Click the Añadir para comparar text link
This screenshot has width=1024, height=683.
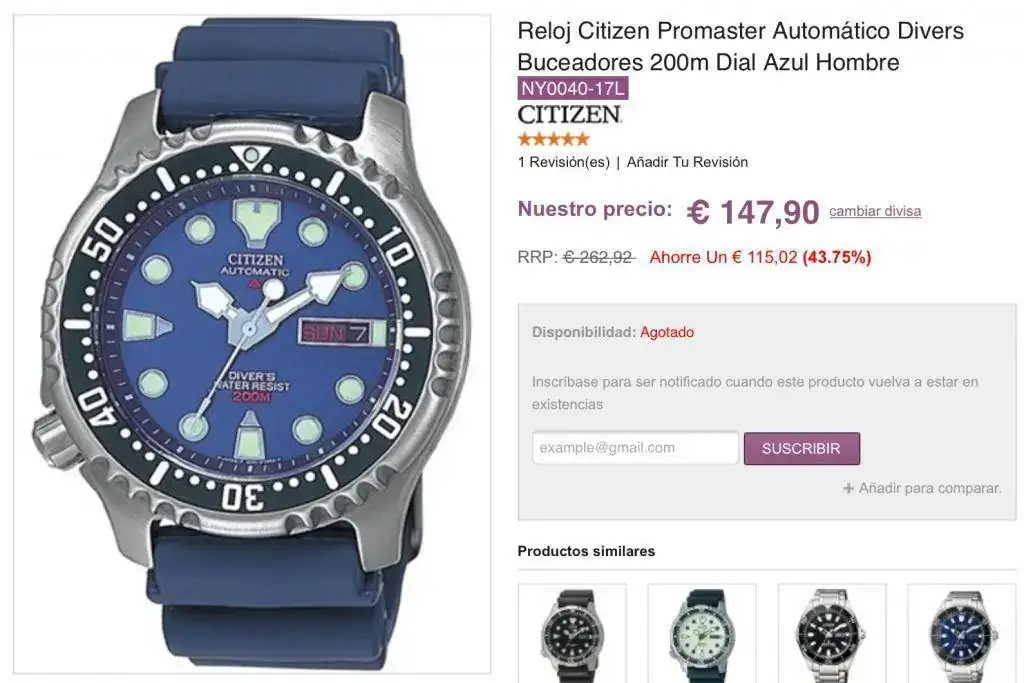point(930,488)
